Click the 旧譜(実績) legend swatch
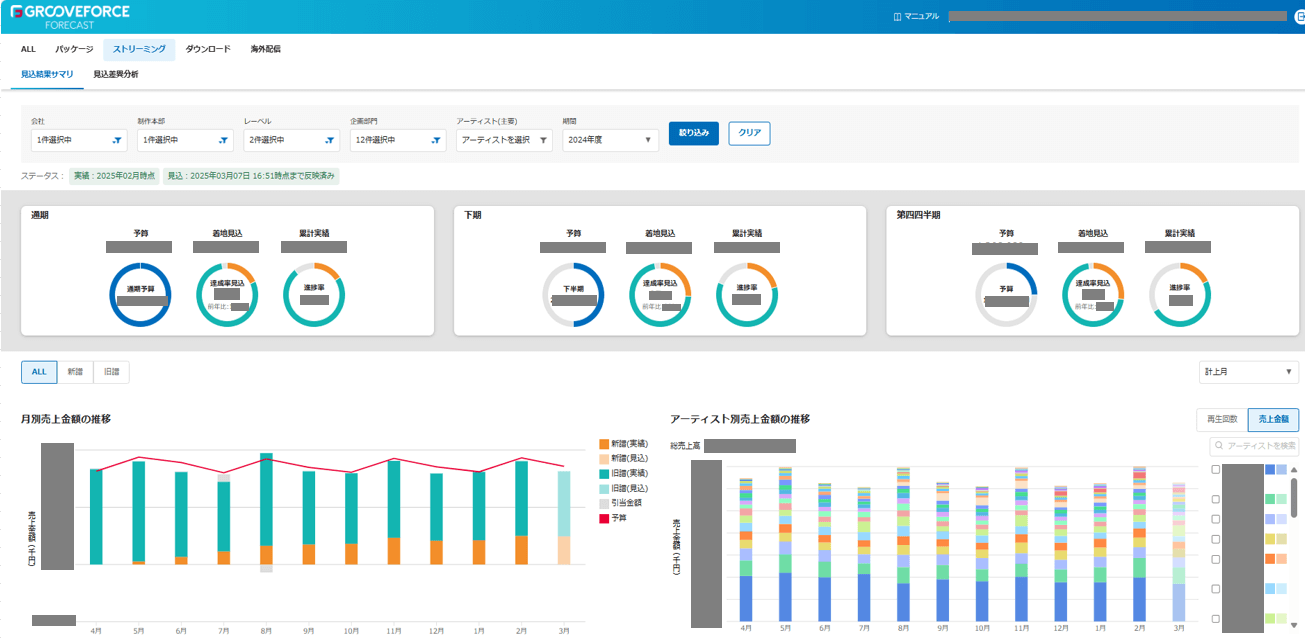Image resolution: width=1305 pixels, height=641 pixels. [x=604, y=473]
